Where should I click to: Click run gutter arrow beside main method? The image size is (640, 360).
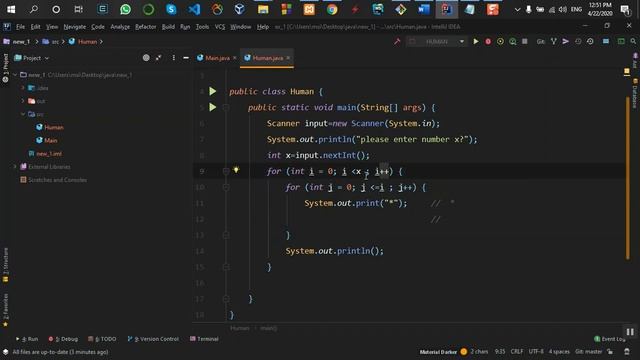[213, 107]
